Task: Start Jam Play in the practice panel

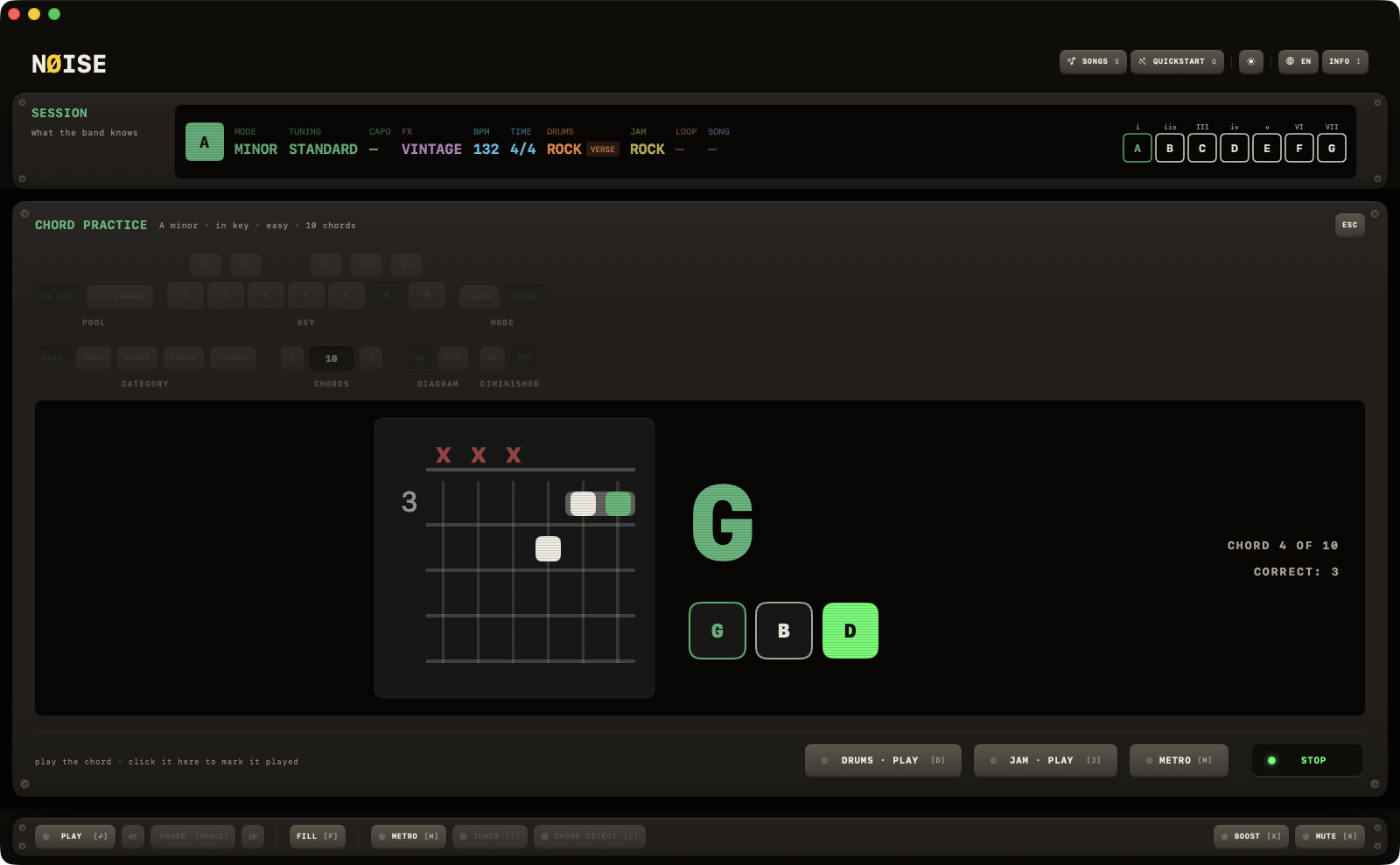Action: tap(1045, 760)
